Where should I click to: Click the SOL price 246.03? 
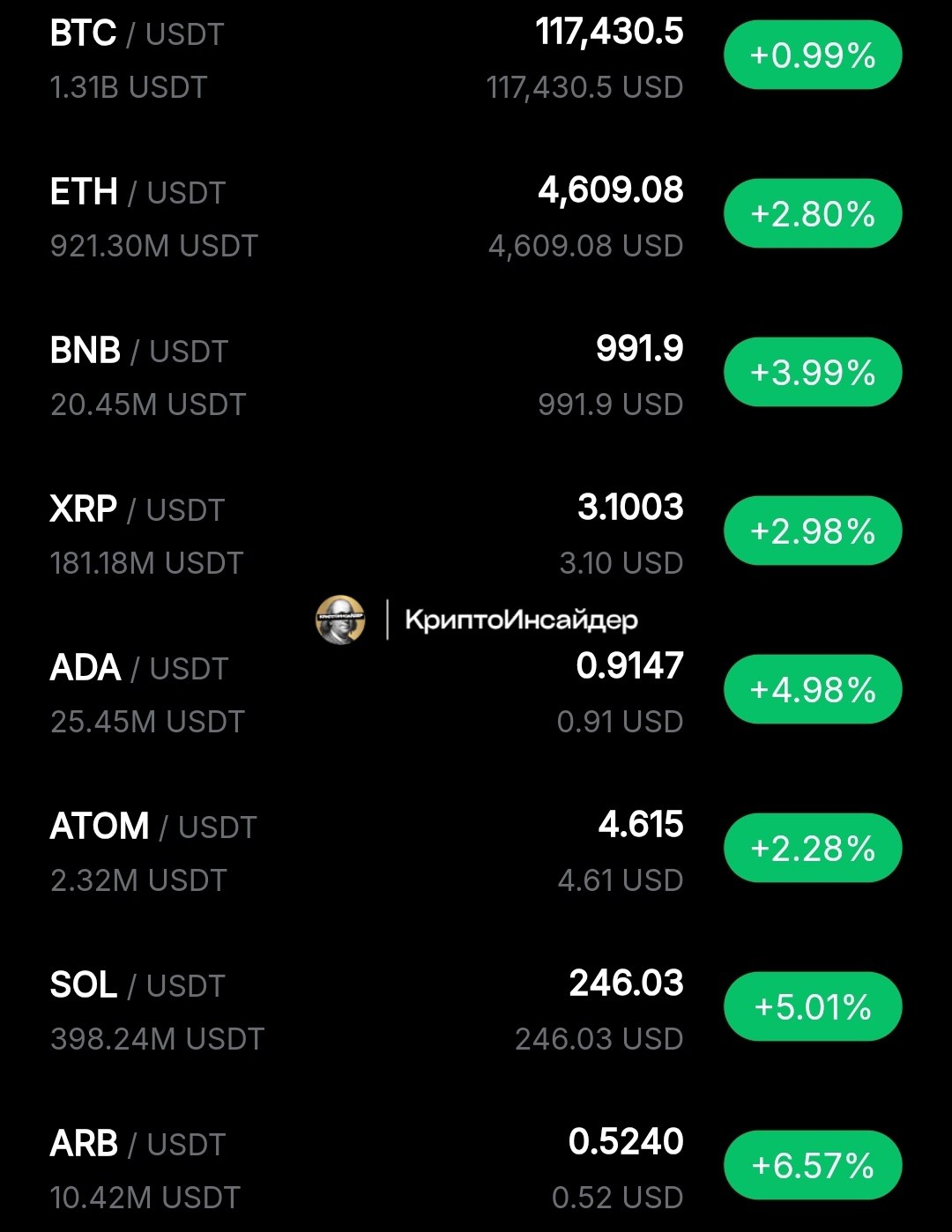626,983
